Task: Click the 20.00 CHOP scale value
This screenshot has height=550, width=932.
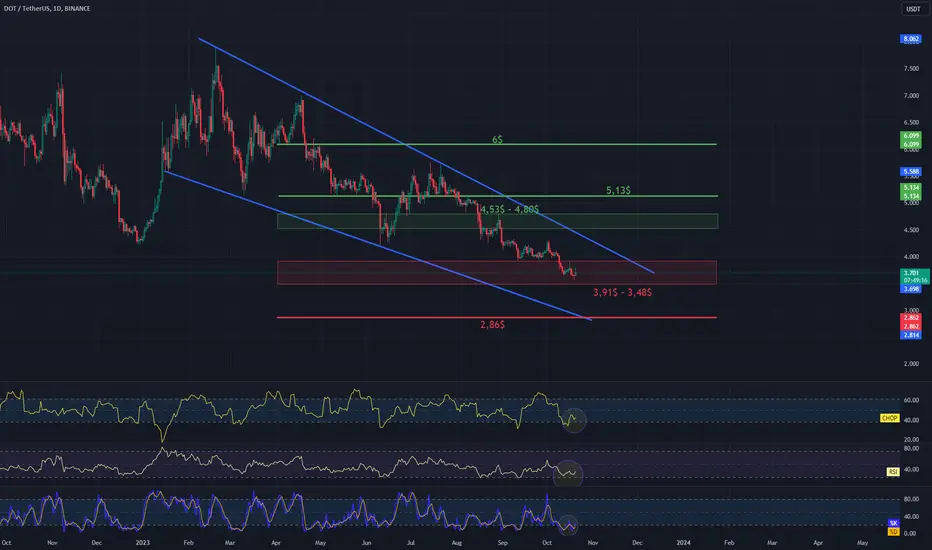Action: 911,439
